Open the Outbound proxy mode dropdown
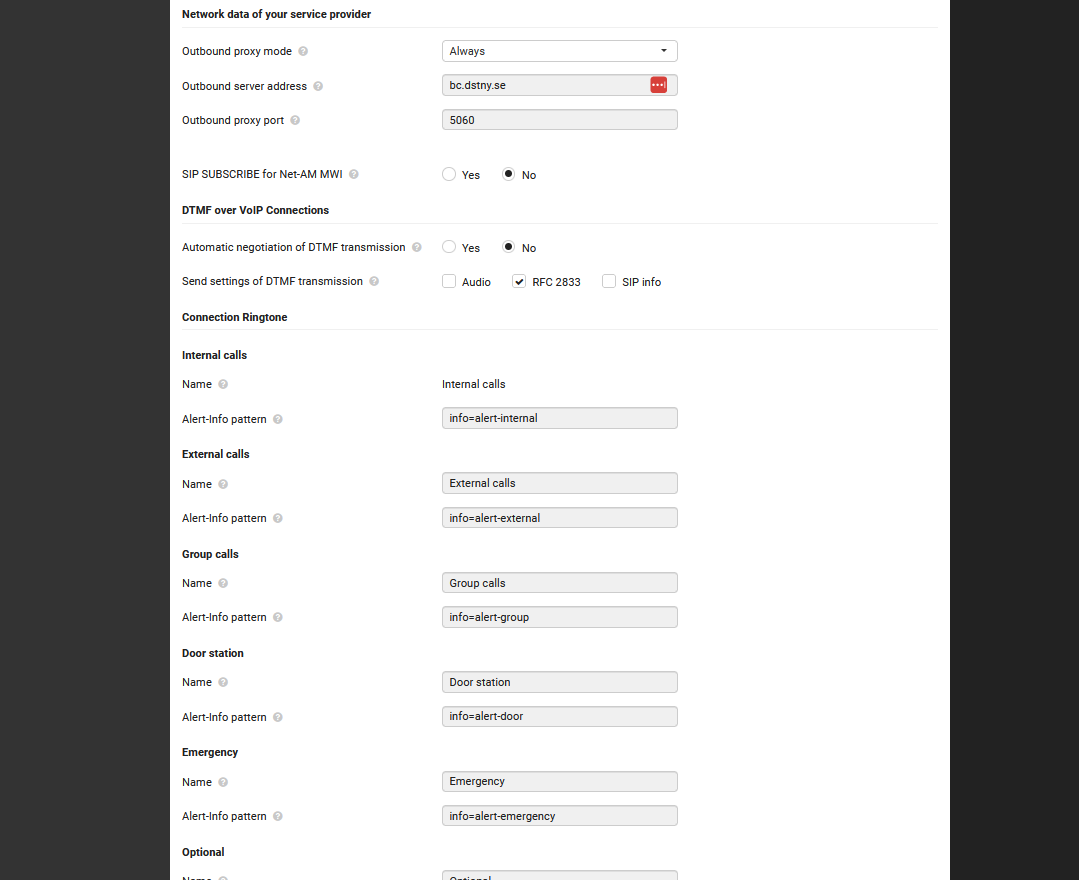Viewport: 1079px width, 880px height. (x=559, y=51)
